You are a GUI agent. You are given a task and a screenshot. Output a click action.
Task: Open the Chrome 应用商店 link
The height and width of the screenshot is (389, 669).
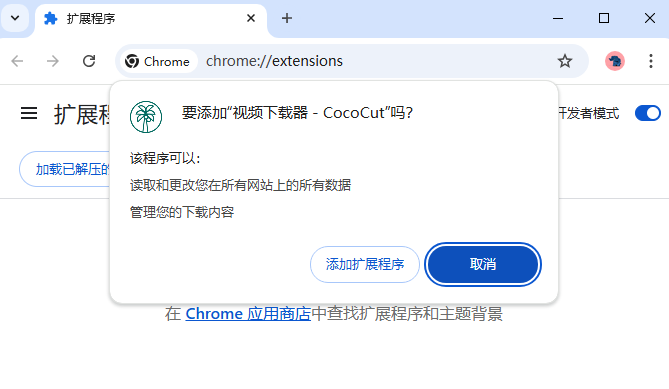click(248, 314)
